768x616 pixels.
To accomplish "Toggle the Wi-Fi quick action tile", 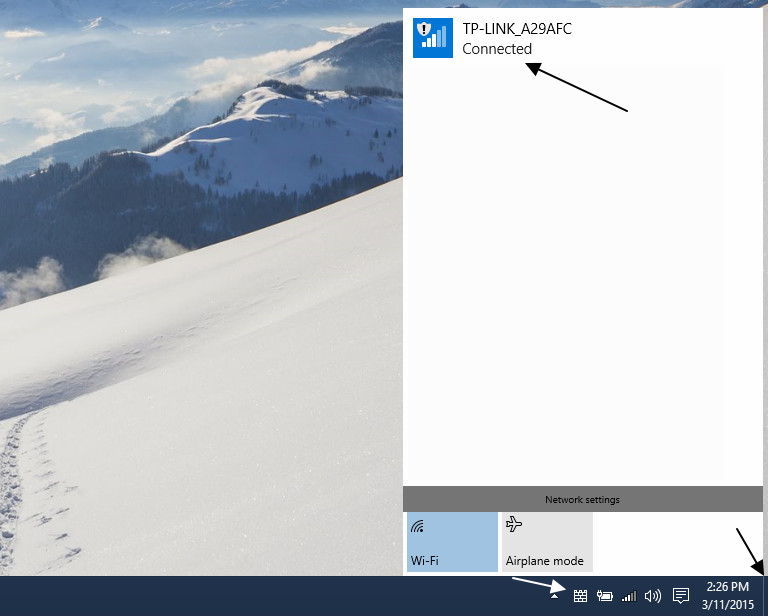I will point(452,542).
